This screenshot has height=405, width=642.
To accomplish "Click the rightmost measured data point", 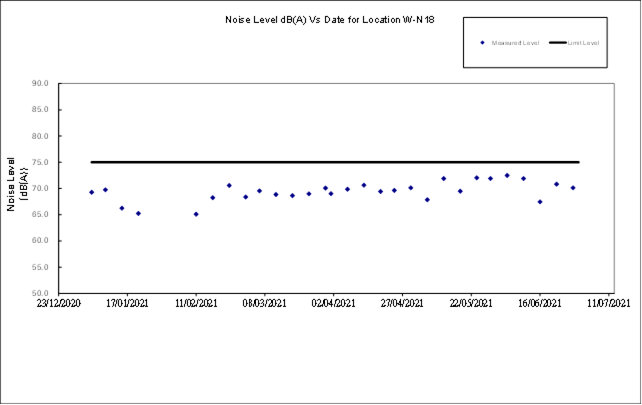I will [x=573, y=188].
